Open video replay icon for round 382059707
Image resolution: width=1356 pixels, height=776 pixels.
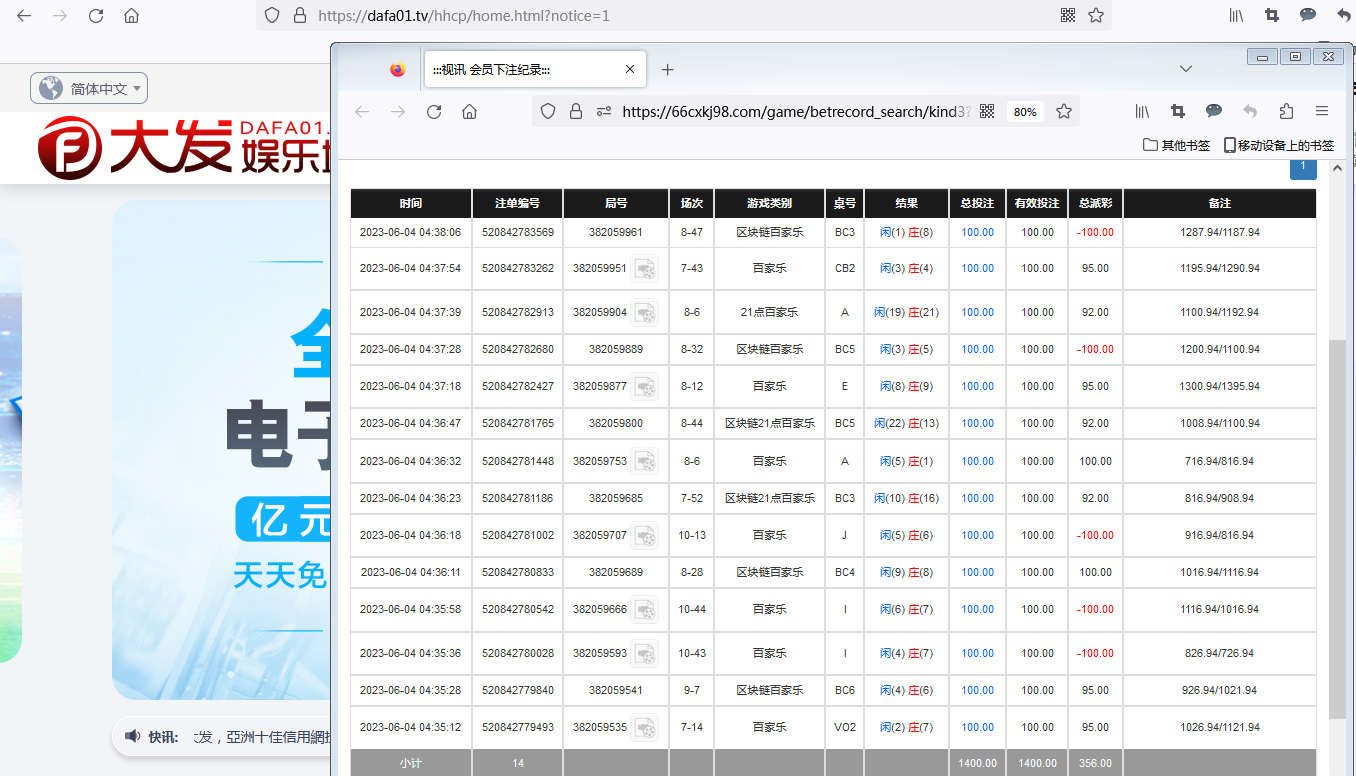coord(645,536)
